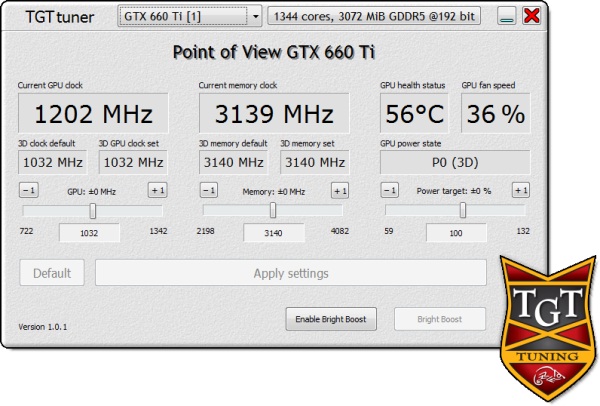
Task: Click the power target minimum value 59
Action: point(389,231)
